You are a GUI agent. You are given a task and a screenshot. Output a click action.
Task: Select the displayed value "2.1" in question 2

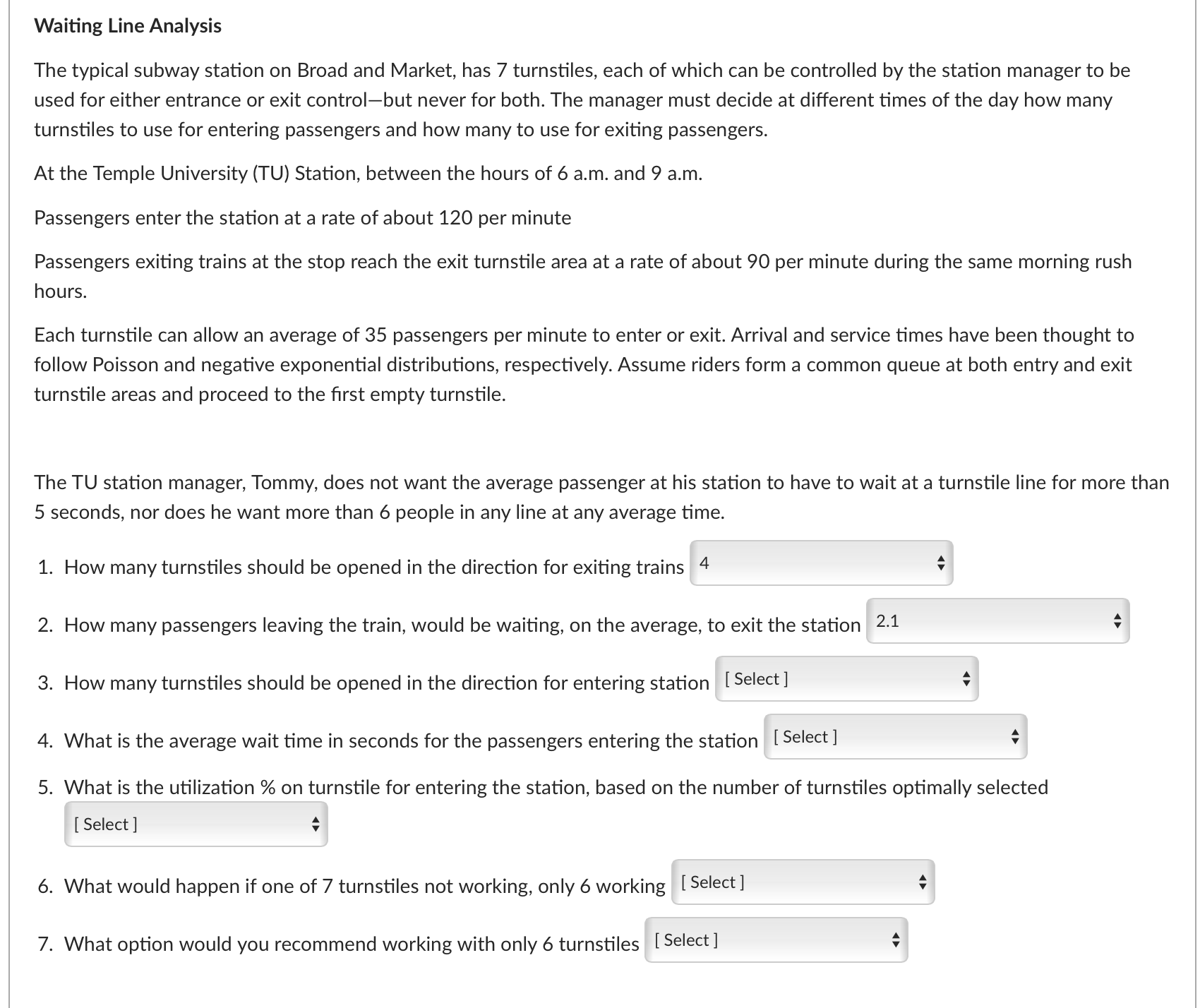tap(887, 620)
